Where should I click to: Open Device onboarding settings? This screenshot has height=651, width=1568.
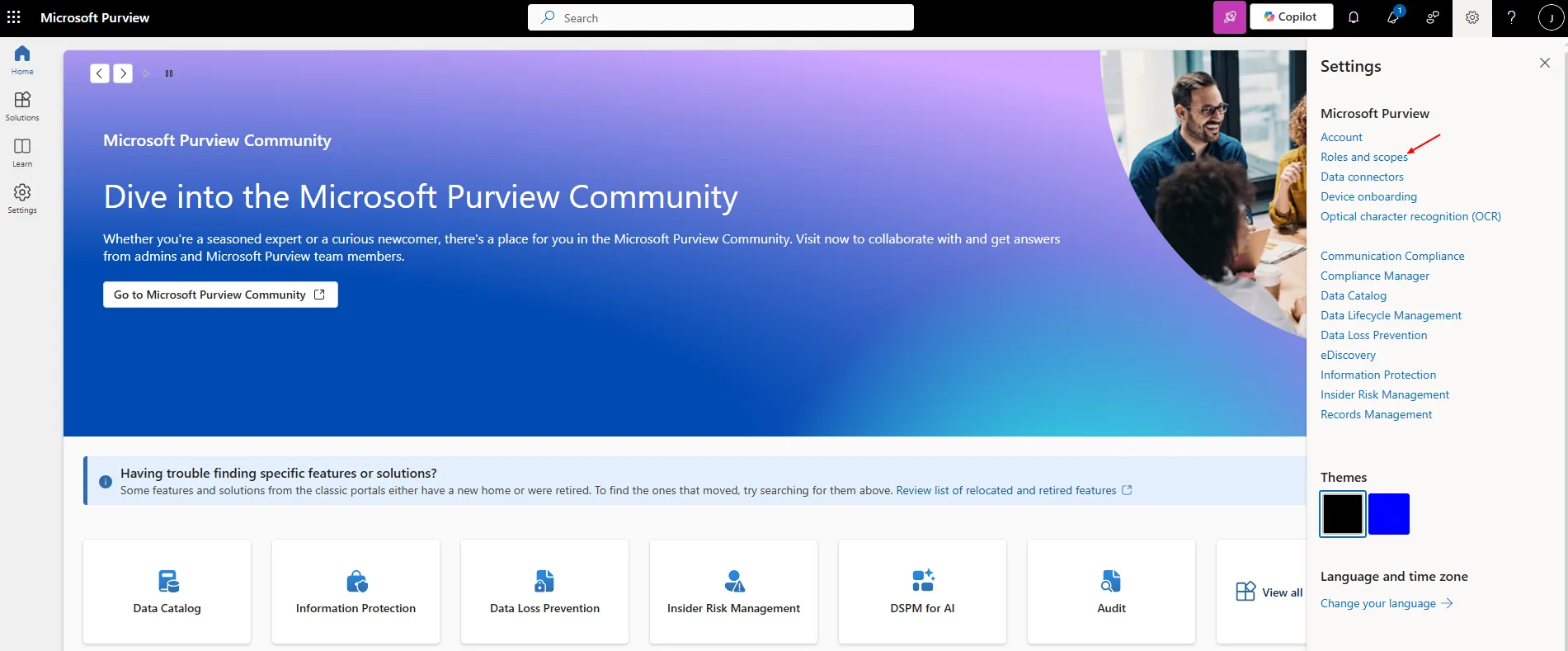point(1368,196)
